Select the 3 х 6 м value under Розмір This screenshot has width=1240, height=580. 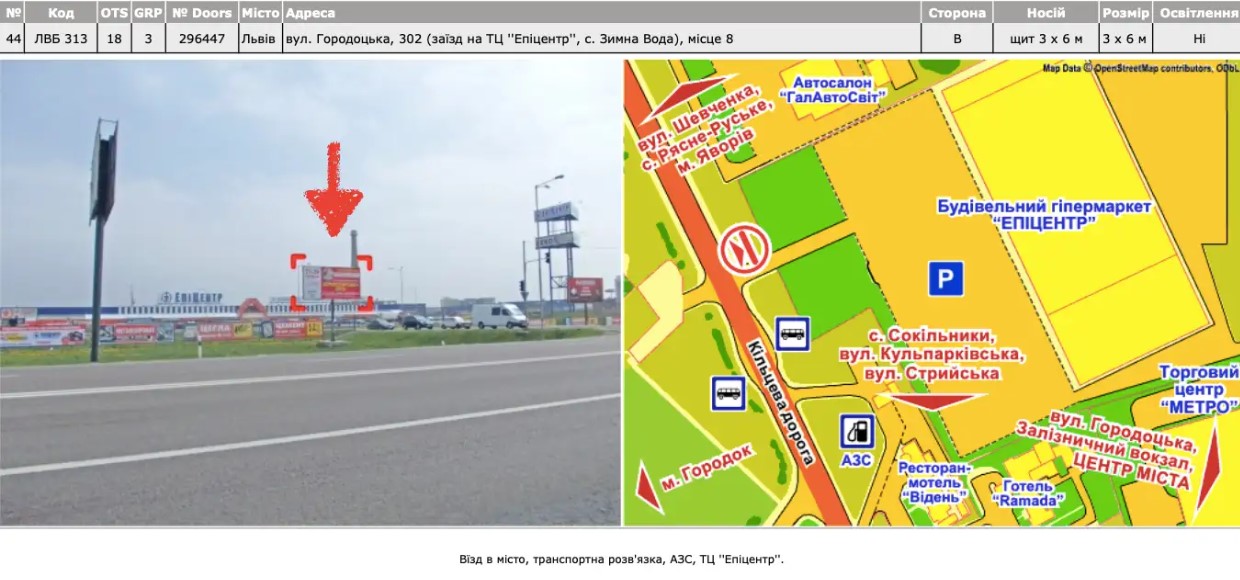1125,39
